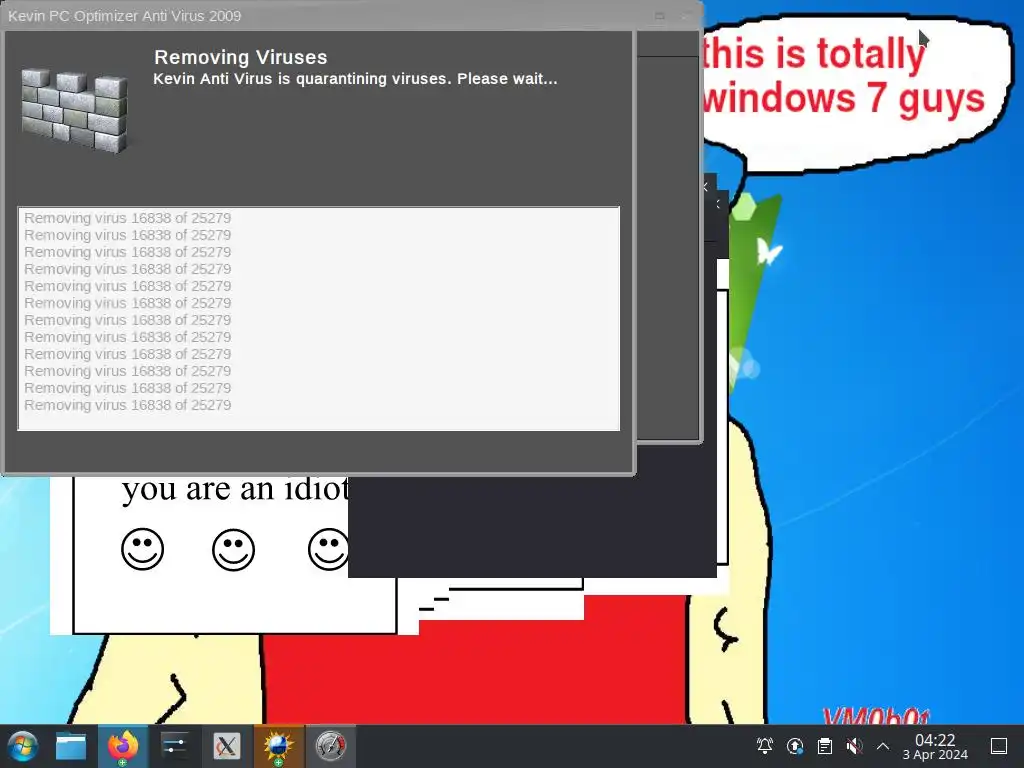Click the second smiley face
Viewport: 1024px width, 768px height.
point(233,549)
